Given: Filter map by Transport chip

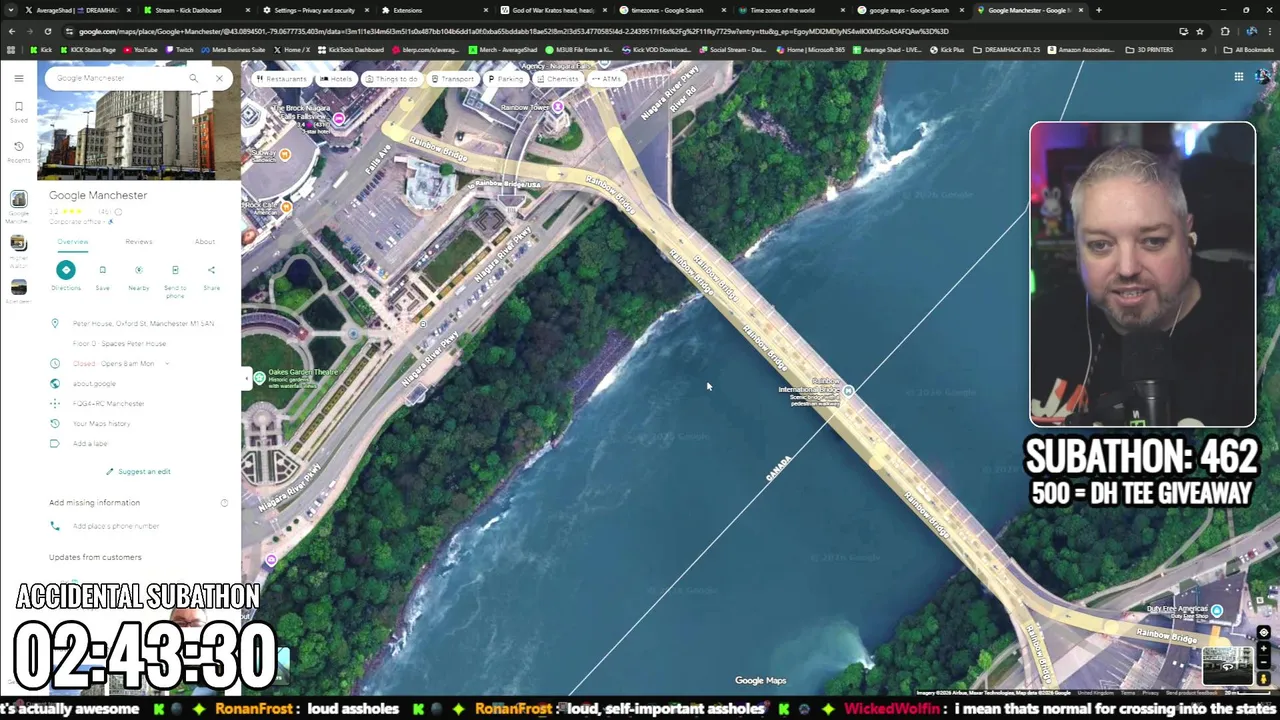Looking at the screenshot, I should [451, 79].
